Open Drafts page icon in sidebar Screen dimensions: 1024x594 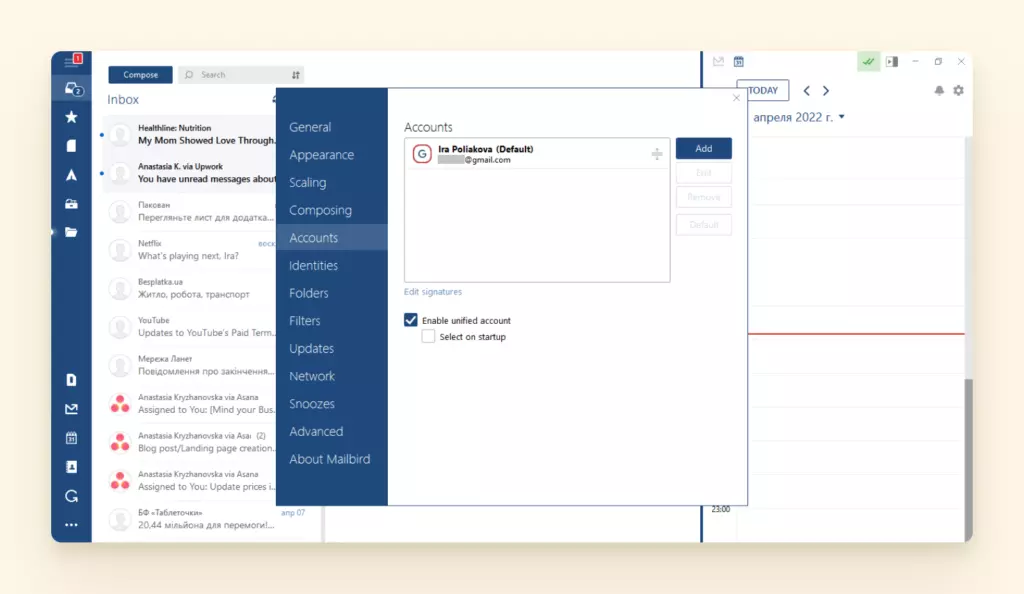click(x=71, y=146)
